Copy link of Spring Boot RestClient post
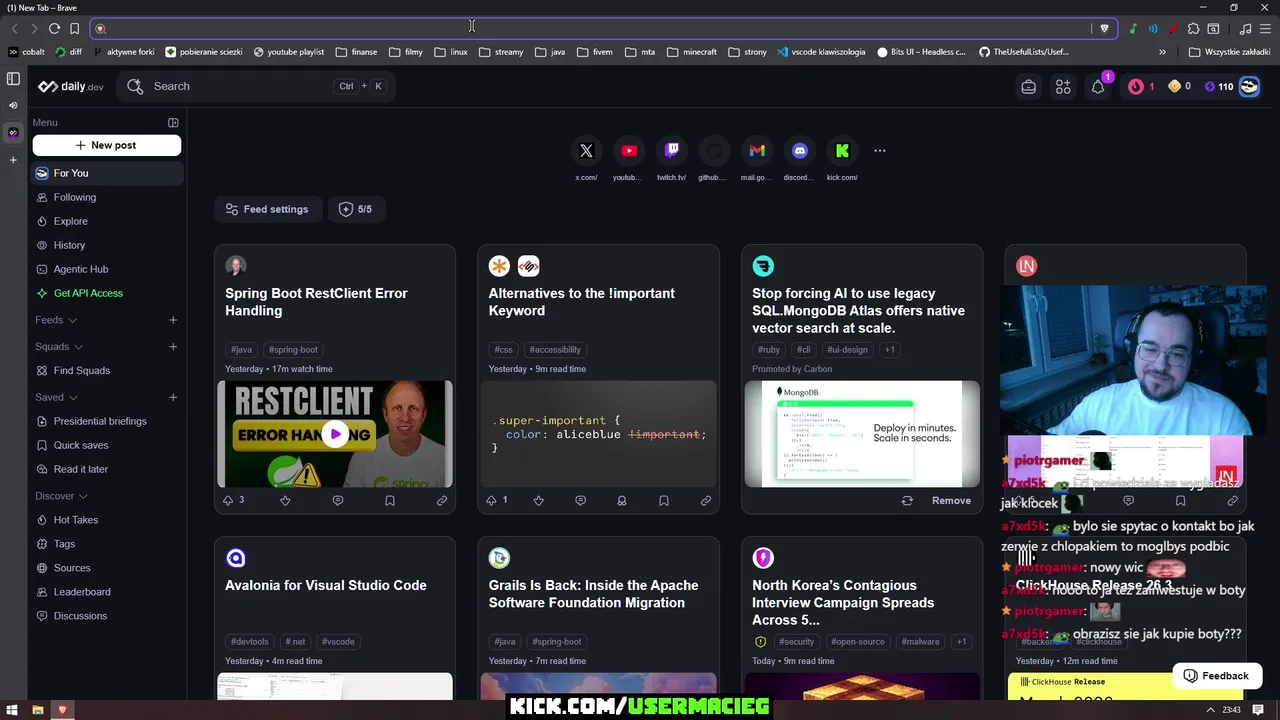 click(442, 500)
